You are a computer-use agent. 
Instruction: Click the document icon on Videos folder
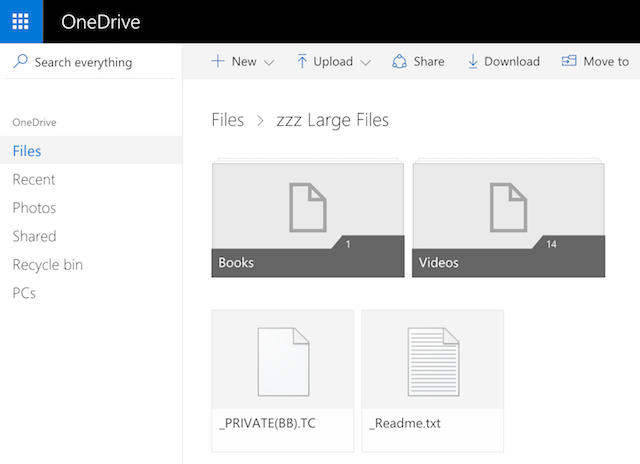[x=508, y=207]
